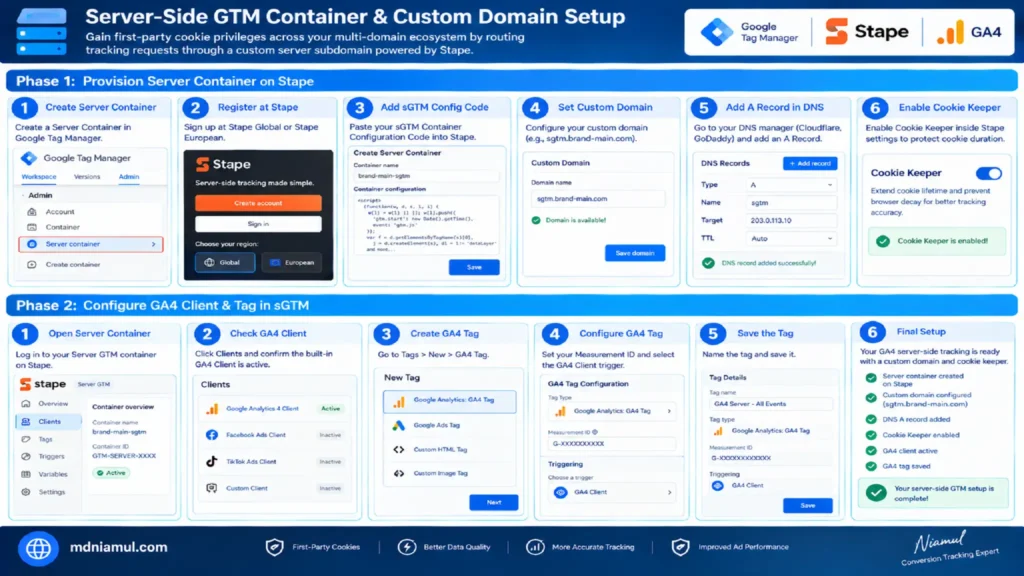The width and height of the screenshot is (1024, 576).
Task: Click the Better Data Quality lightning icon
Action: [x=407, y=547]
